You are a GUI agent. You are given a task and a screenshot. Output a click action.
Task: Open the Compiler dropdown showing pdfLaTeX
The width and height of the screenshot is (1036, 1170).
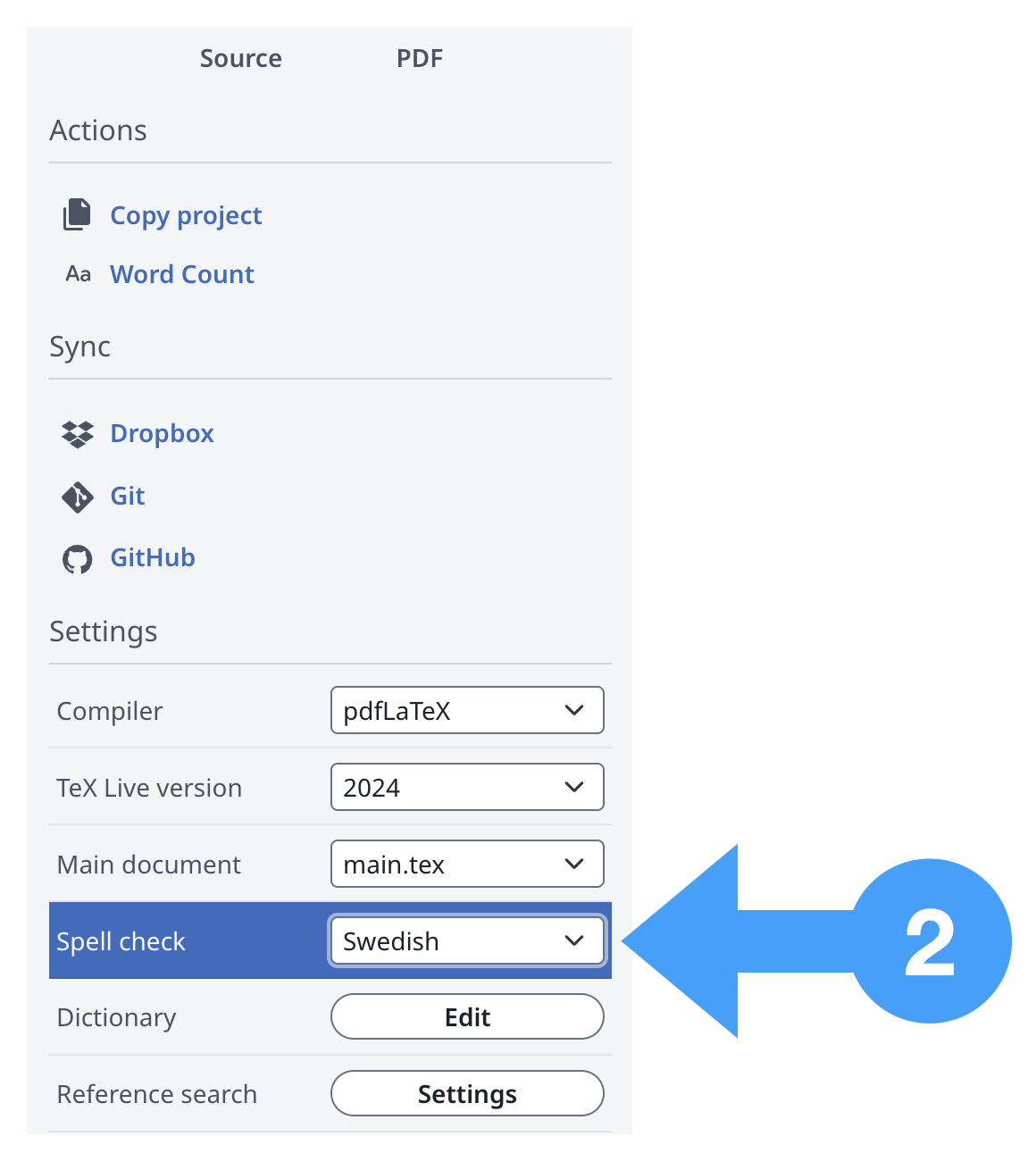click(467, 711)
